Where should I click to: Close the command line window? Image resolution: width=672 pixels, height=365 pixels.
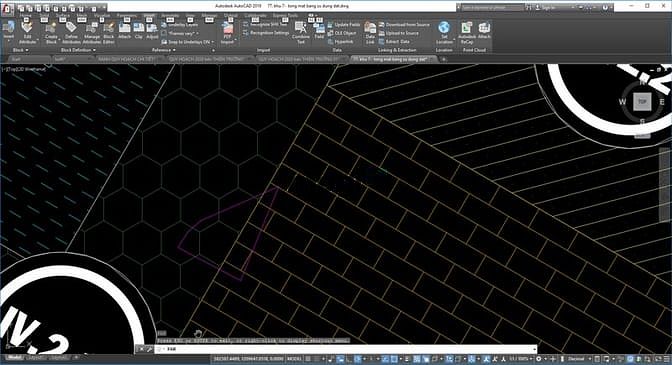pos(142,349)
